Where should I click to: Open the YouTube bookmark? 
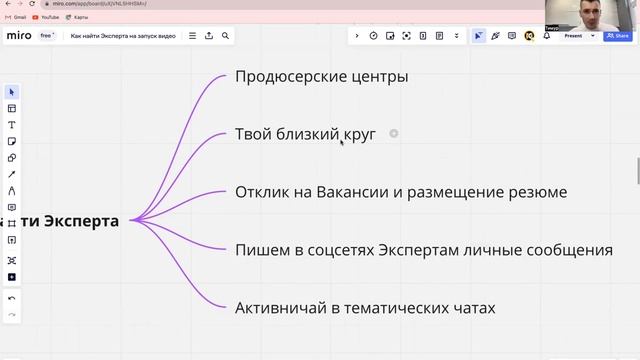tap(46, 17)
